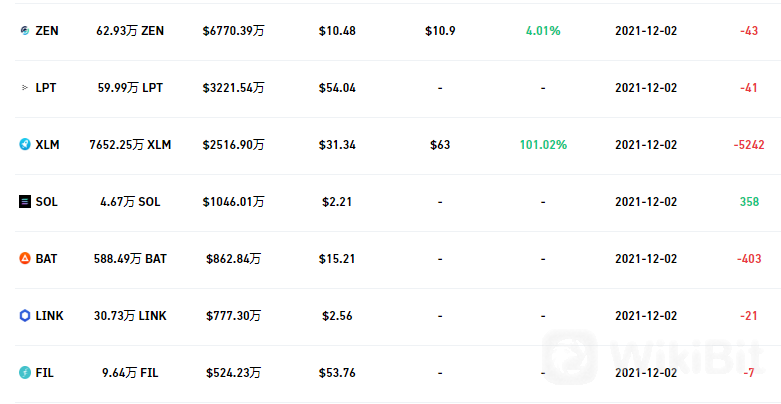This screenshot has width=781, height=404.
Task: Click the 4.01% ZEN gain figure
Action: (543, 31)
